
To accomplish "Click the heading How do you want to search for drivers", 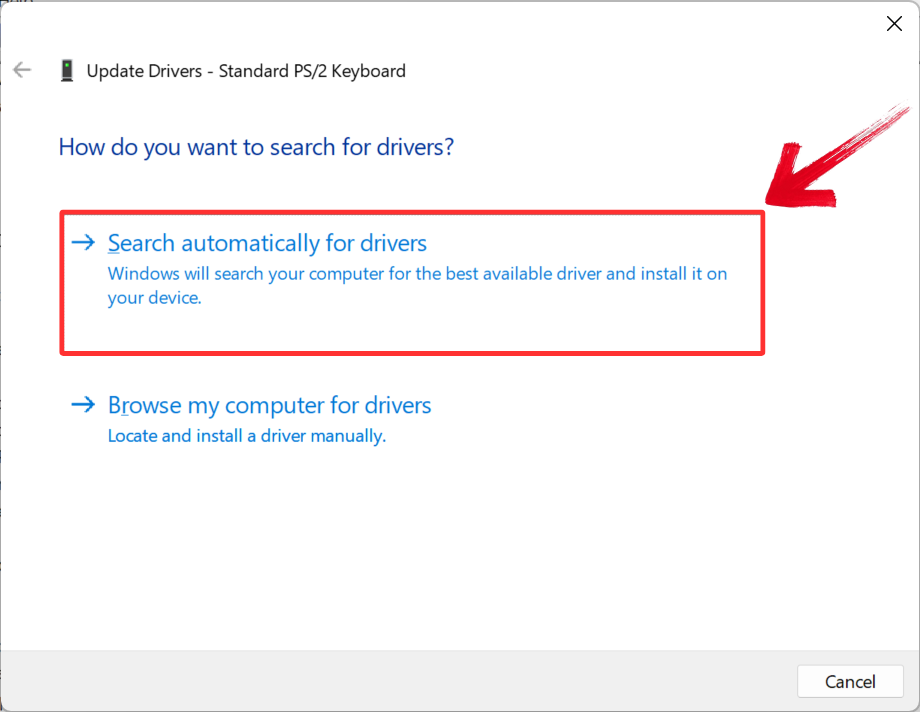I will click(256, 147).
